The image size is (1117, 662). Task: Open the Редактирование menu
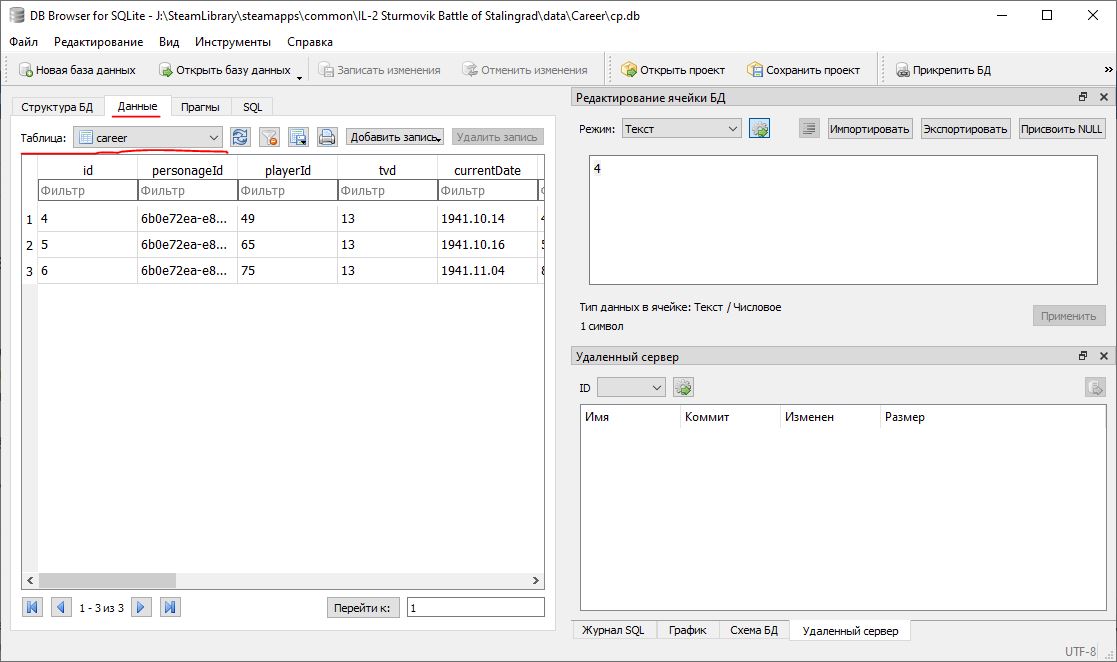98,41
